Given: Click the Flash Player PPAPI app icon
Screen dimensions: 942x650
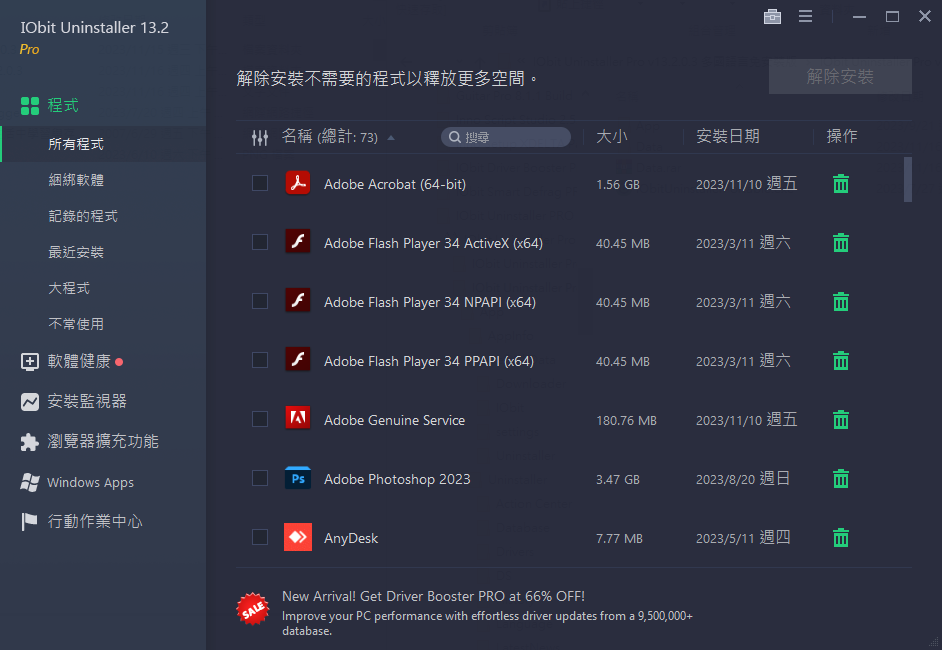Looking at the screenshot, I should [x=297, y=360].
